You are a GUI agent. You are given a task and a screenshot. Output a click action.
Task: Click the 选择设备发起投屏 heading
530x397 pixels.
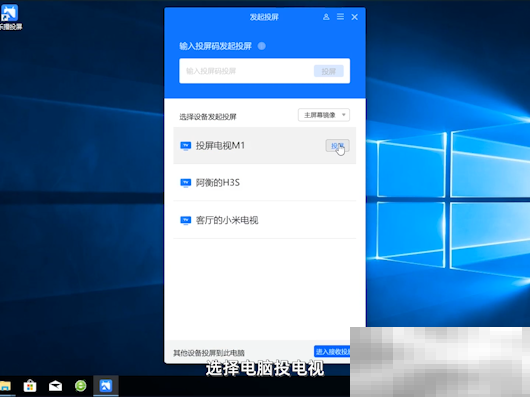pyautogui.click(x=208, y=117)
